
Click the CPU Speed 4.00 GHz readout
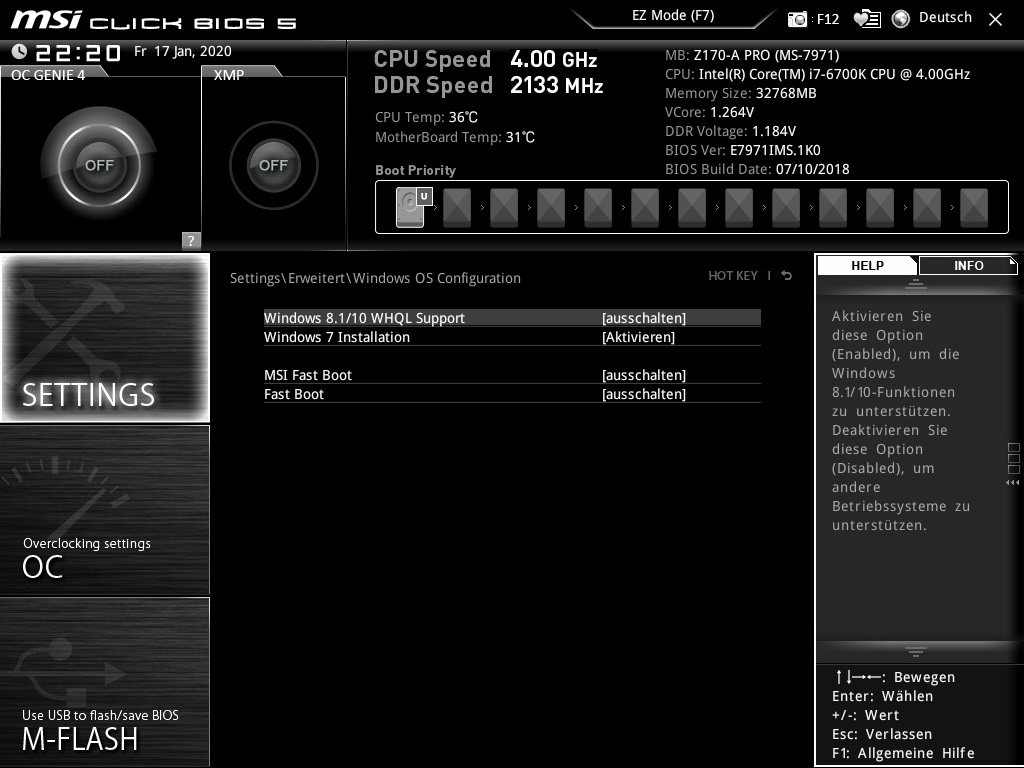point(485,59)
